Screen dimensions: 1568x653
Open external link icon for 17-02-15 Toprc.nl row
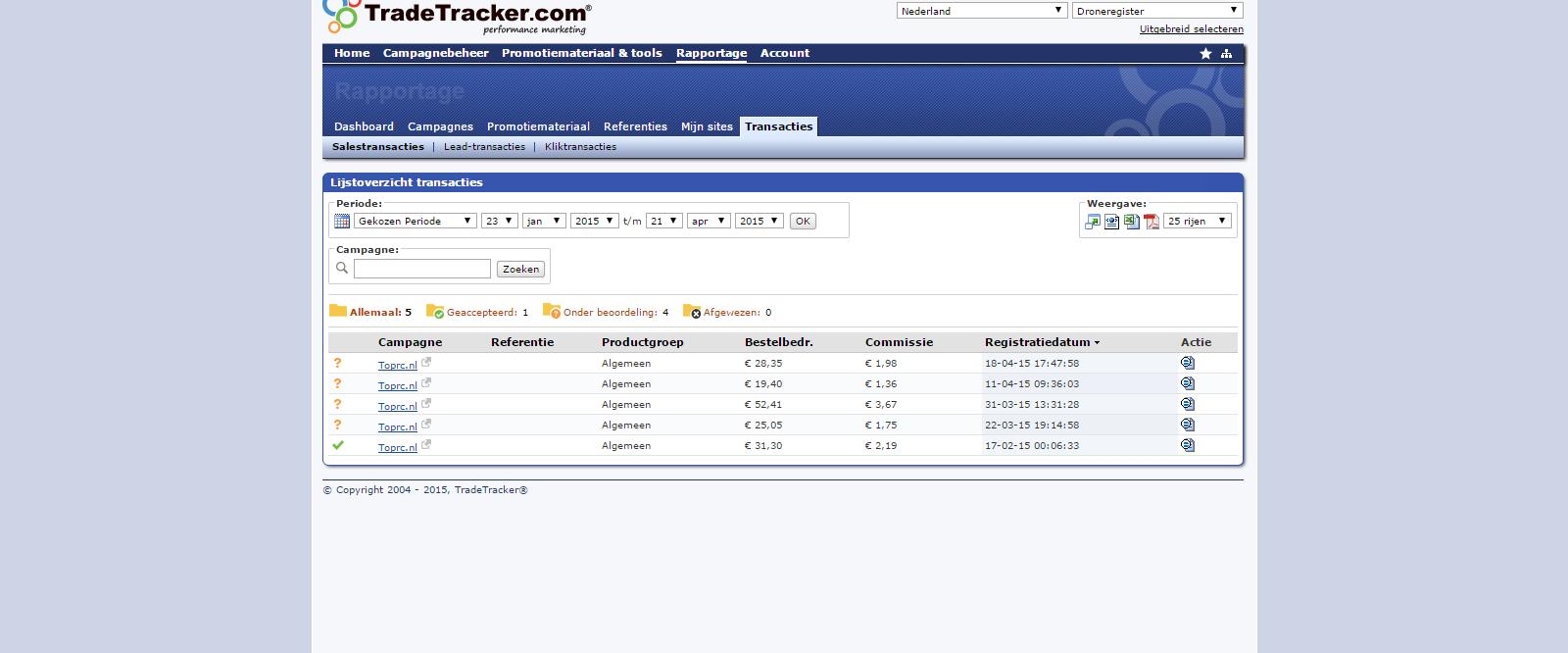[426, 444]
